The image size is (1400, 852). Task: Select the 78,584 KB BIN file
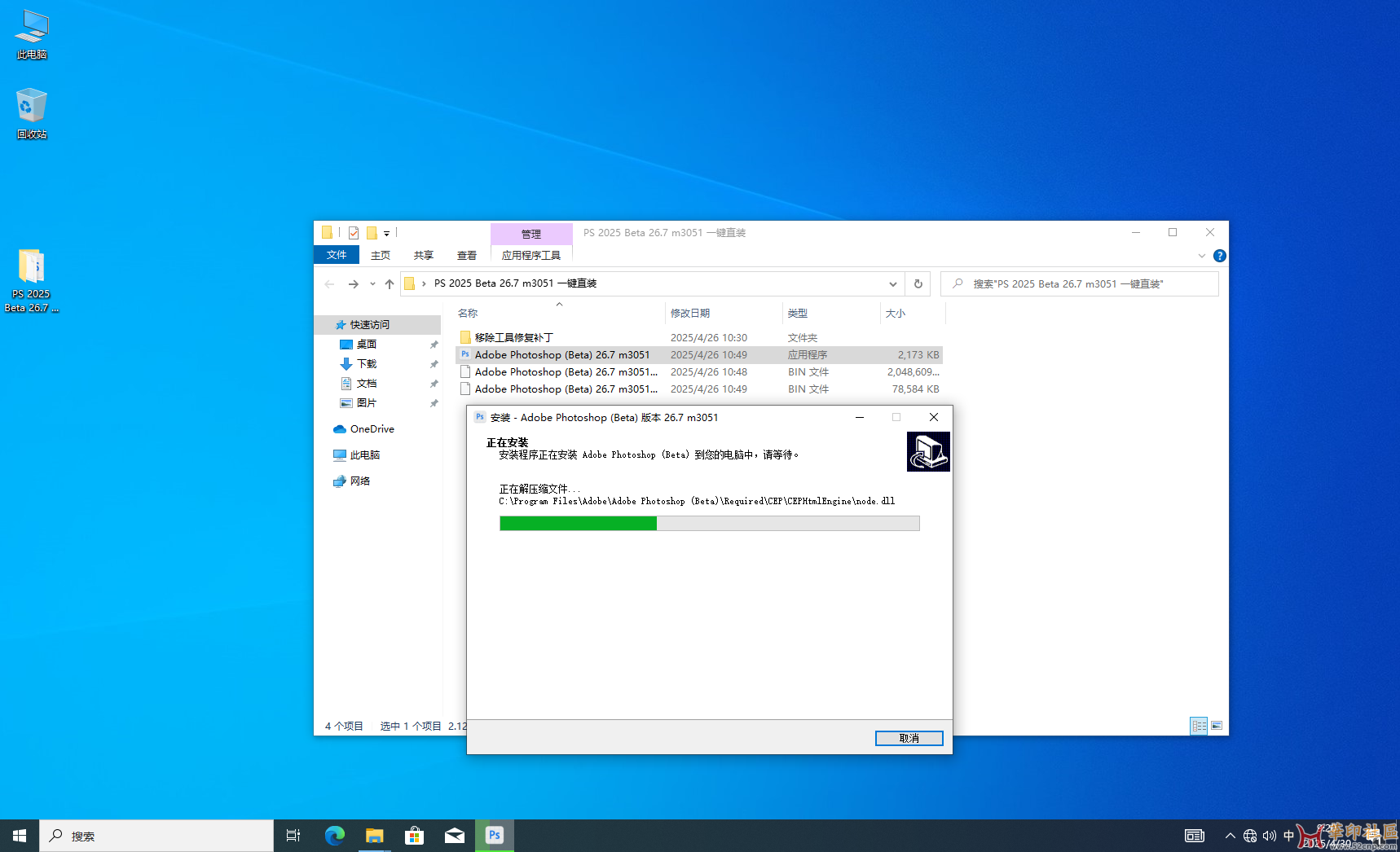pyautogui.click(x=699, y=389)
